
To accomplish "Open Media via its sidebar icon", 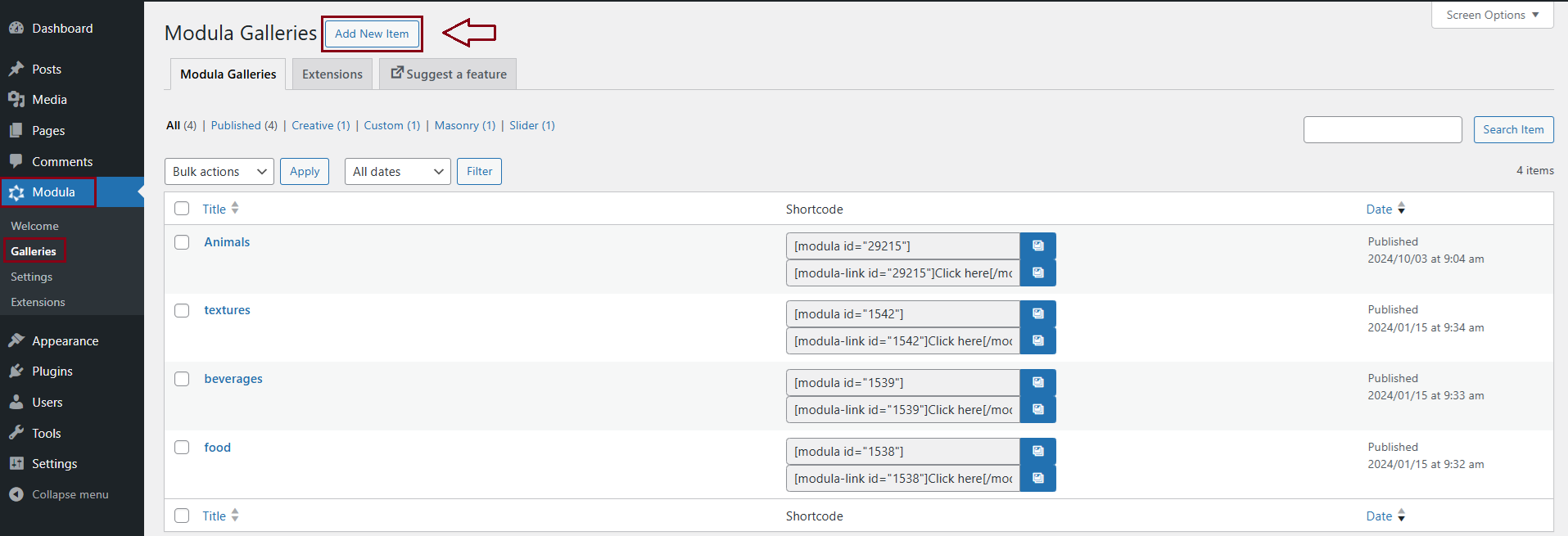I will pos(16,100).
